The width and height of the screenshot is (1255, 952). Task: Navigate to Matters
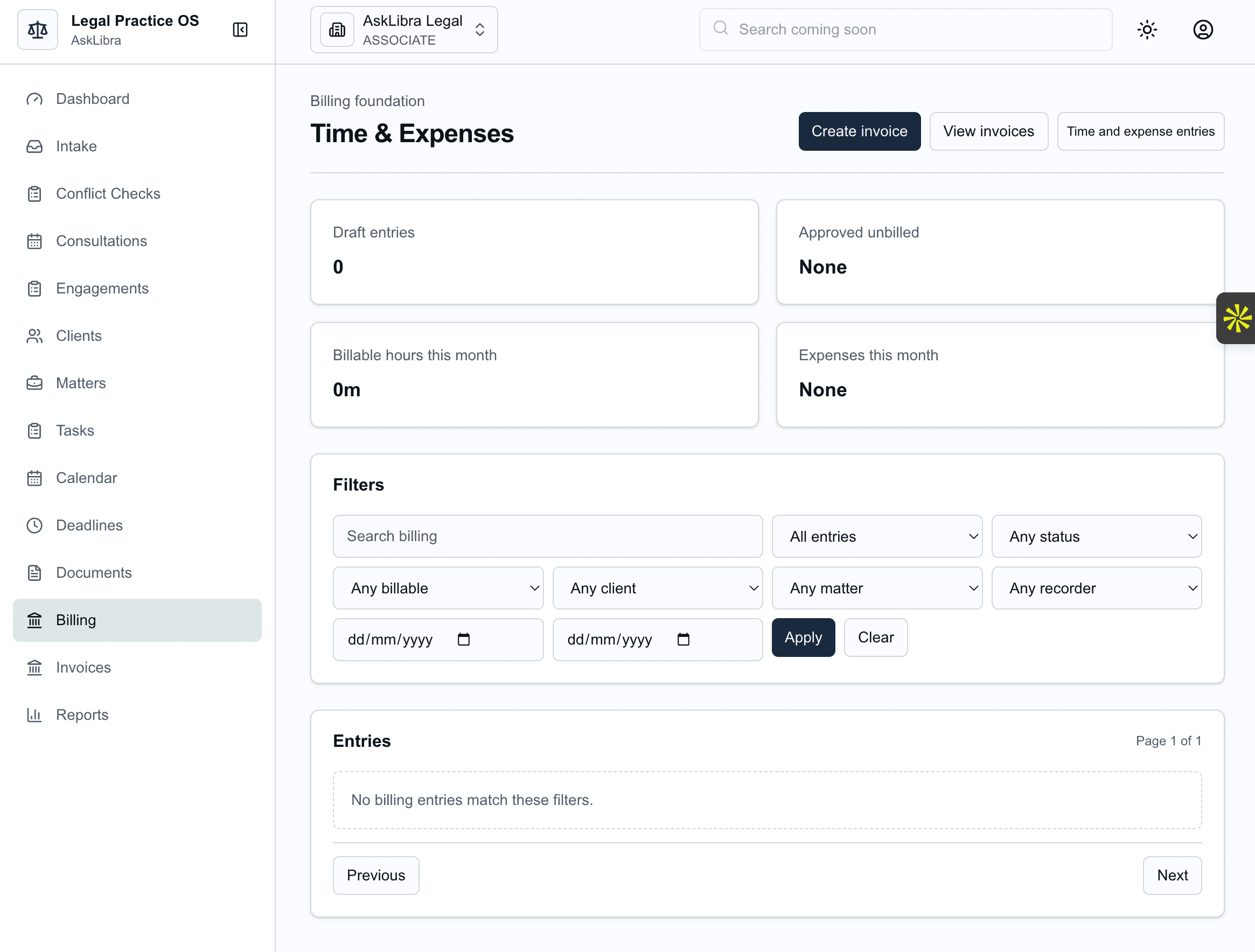click(137, 383)
